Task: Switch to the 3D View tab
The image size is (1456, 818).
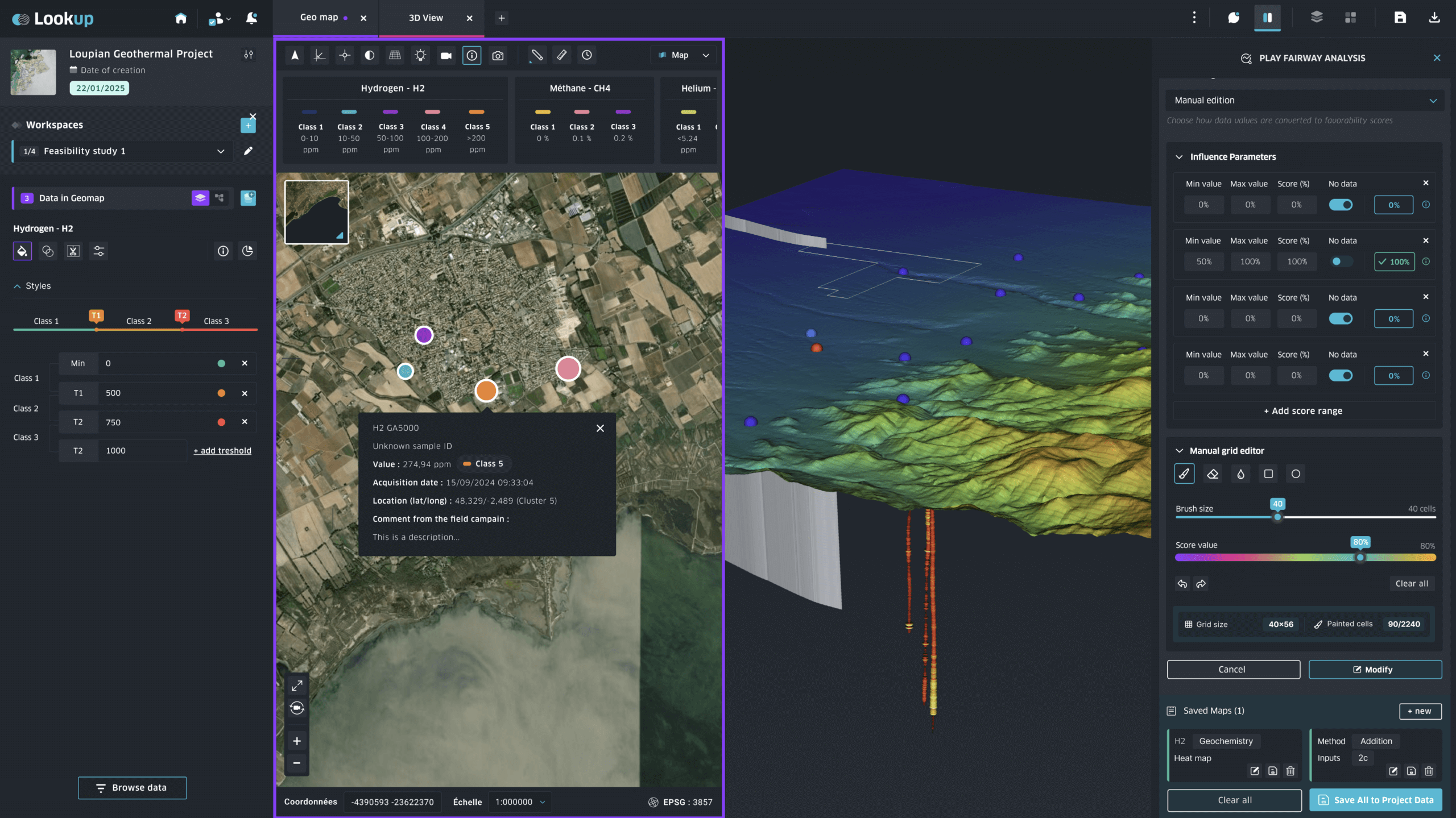Action: point(425,18)
